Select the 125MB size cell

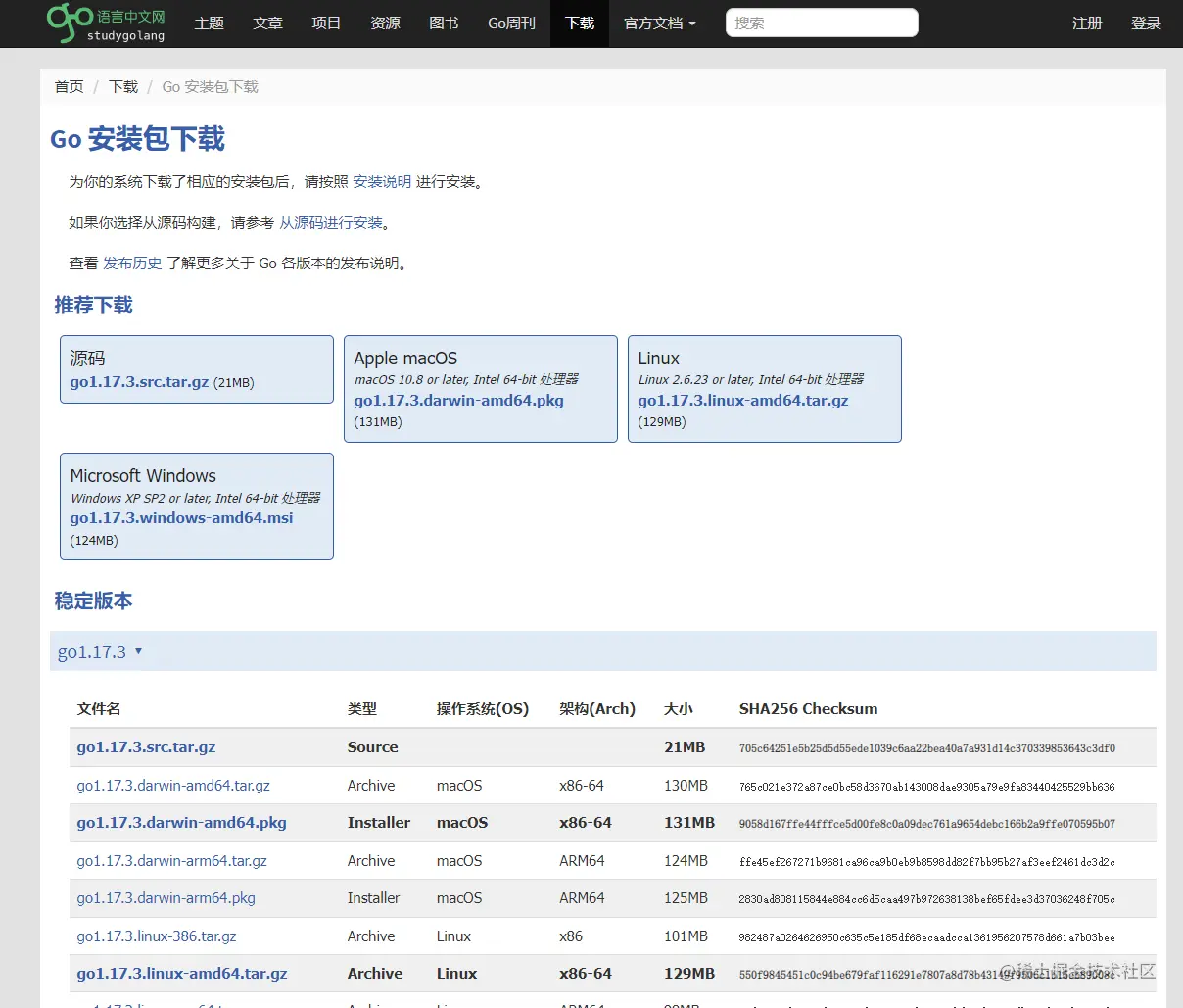(x=686, y=898)
